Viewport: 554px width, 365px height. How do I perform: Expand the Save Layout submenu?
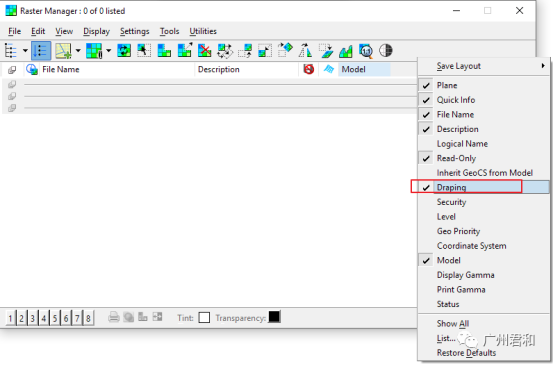click(x=484, y=66)
